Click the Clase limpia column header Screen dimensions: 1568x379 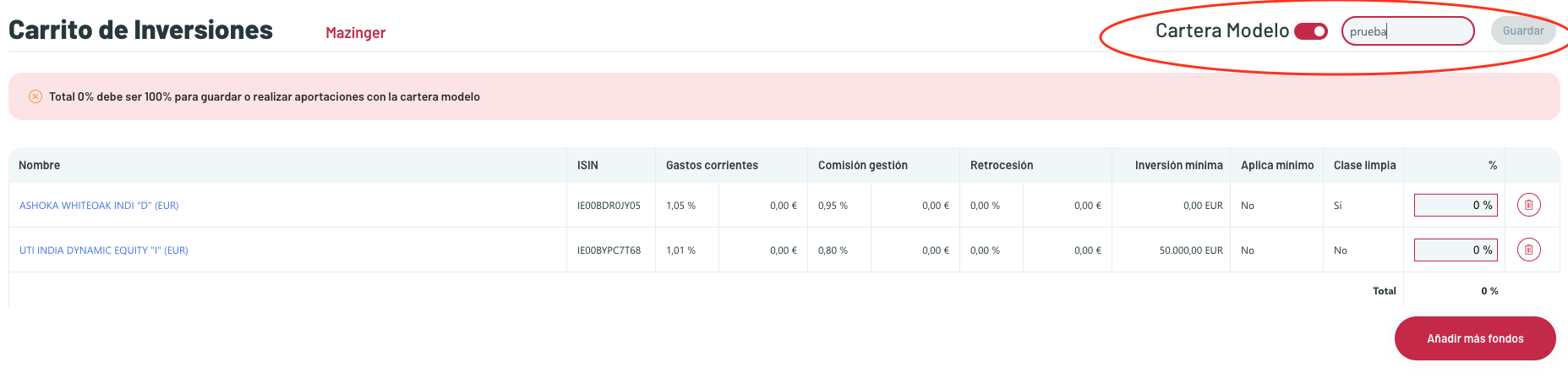click(1364, 165)
